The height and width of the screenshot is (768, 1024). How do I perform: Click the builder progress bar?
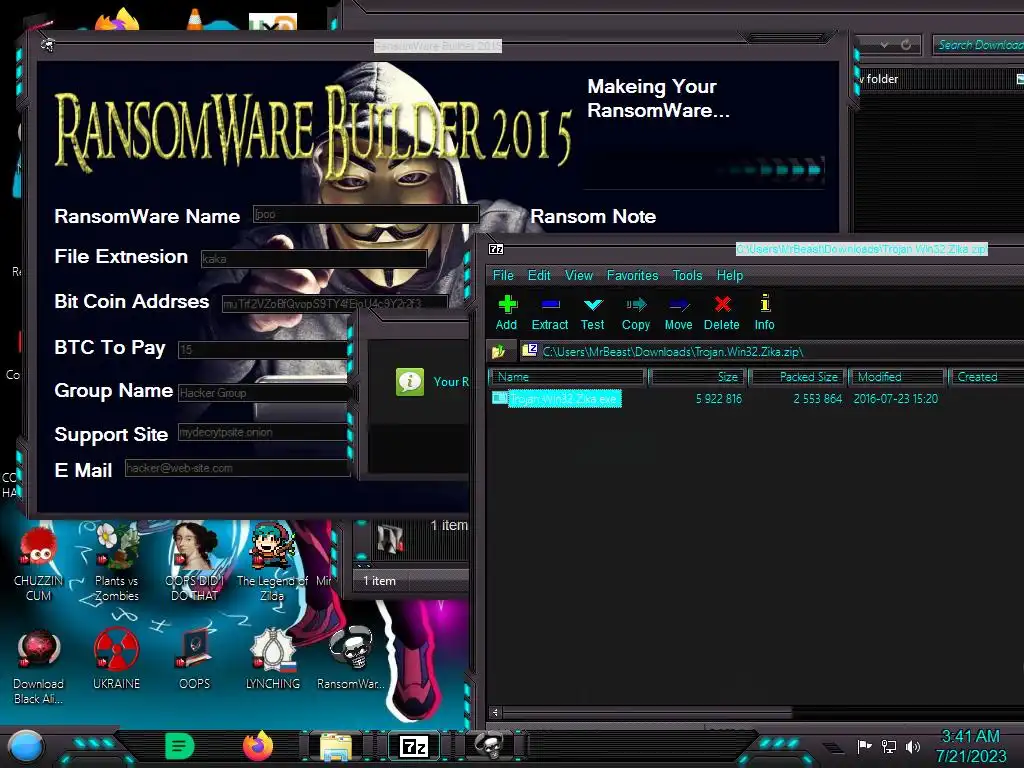(x=704, y=170)
